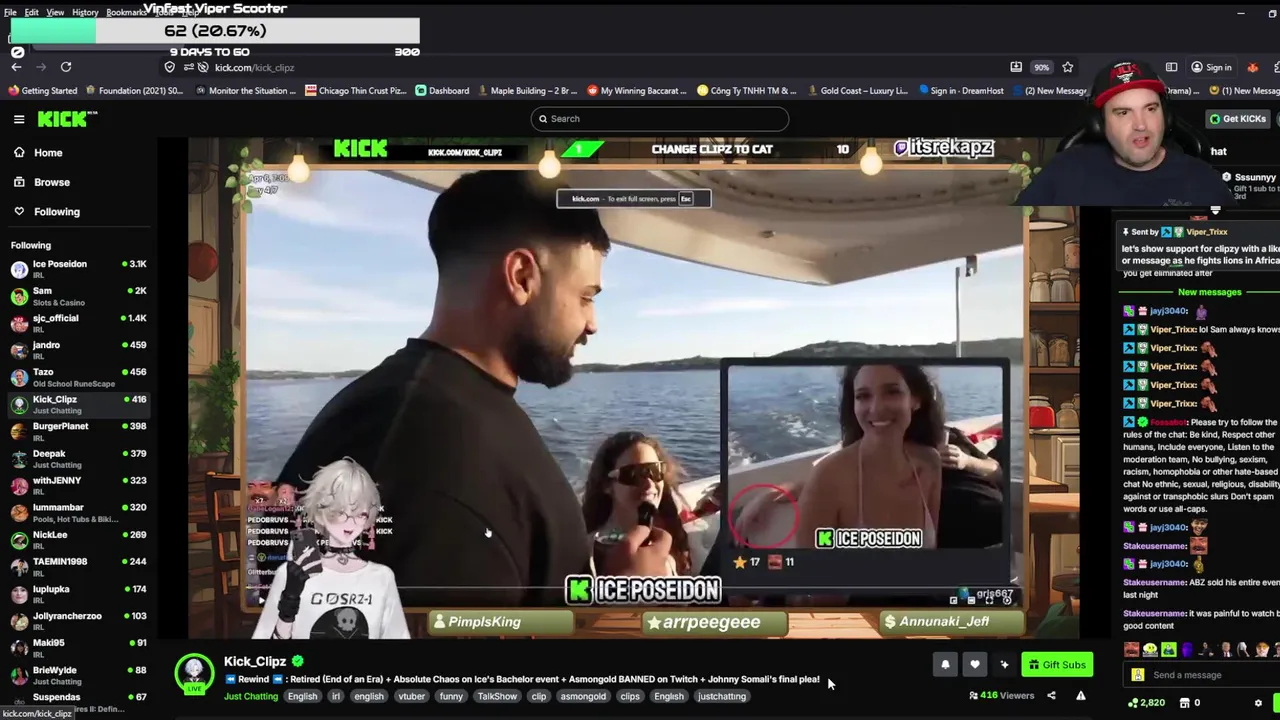
Task: Report stream with the warning triangle icon
Action: click(x=1081, y=696)
